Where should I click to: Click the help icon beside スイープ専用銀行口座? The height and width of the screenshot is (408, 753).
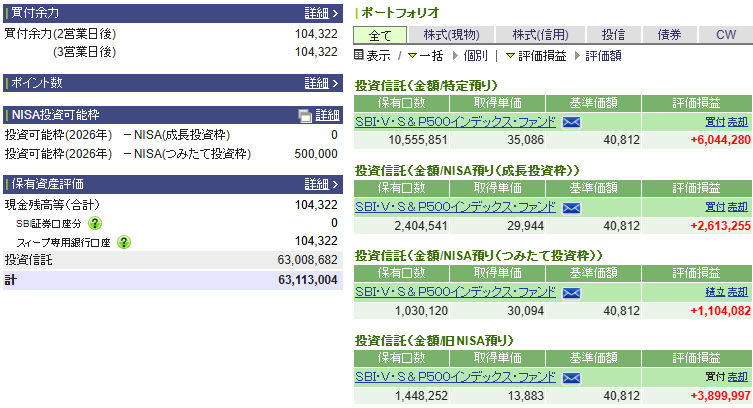(x=124, y=242)
